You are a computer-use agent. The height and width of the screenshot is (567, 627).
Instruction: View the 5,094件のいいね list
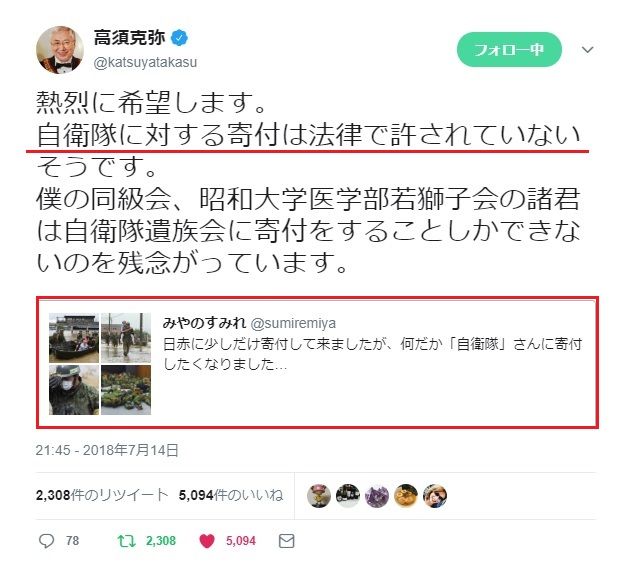pos(231,495)
